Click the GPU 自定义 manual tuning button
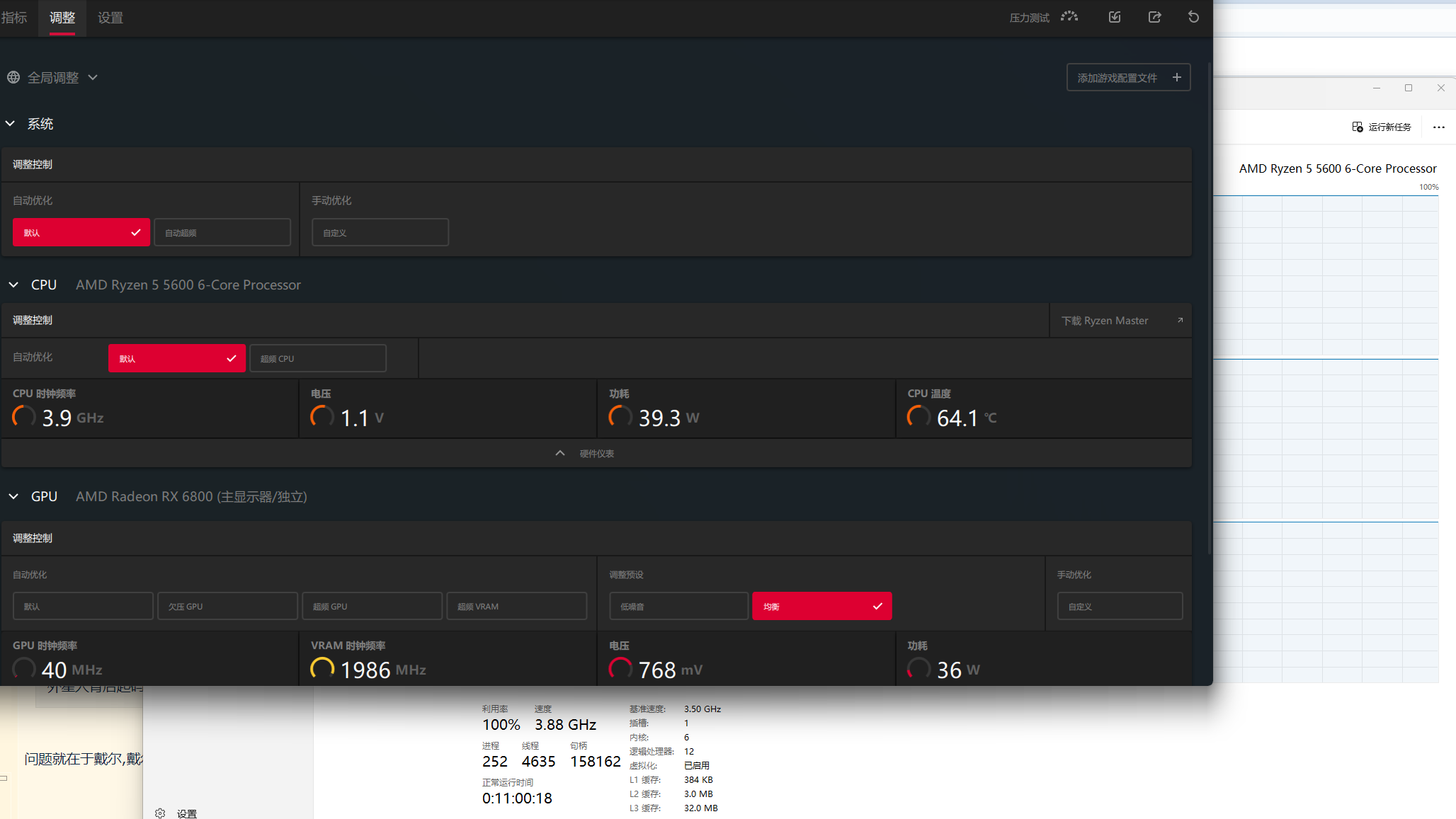 tap(1119, 606)
